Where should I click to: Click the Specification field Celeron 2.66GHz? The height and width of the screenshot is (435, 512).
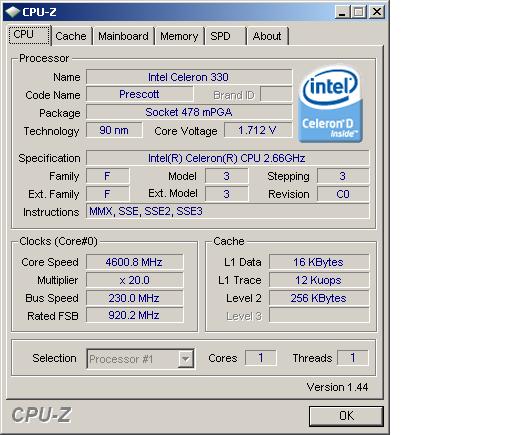227,158
